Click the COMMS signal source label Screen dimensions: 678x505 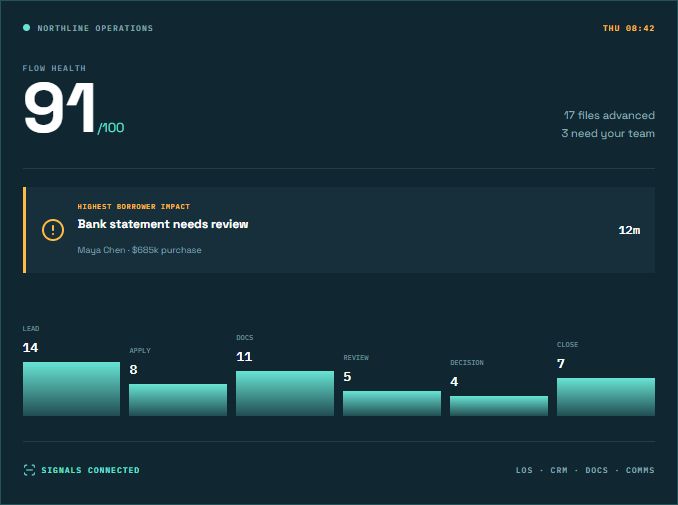[x=640, y=470]
